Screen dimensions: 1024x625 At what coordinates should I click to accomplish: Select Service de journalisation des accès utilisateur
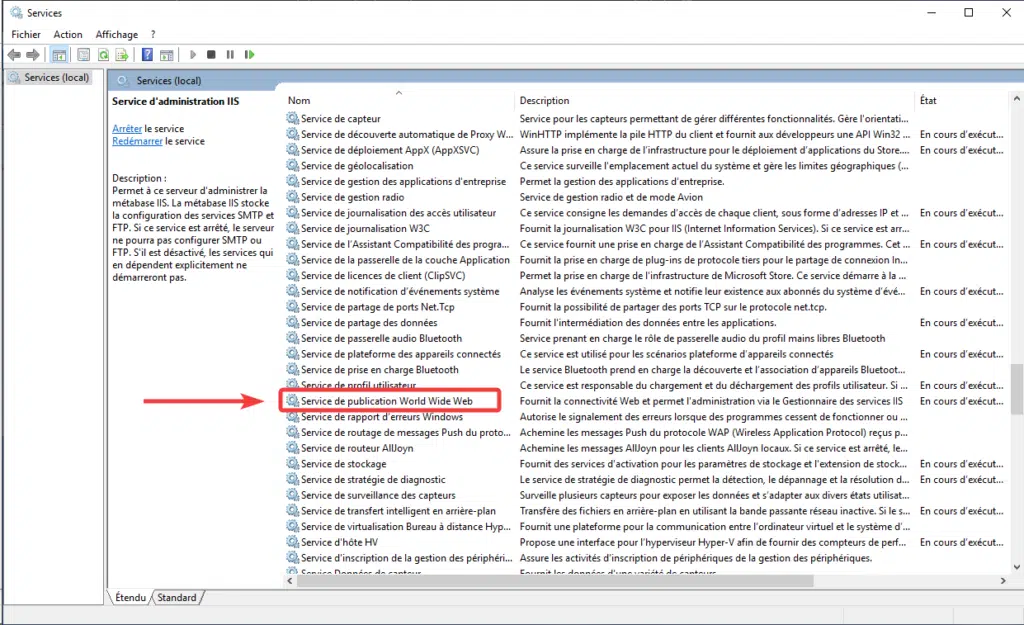click(x=398, y=212)
